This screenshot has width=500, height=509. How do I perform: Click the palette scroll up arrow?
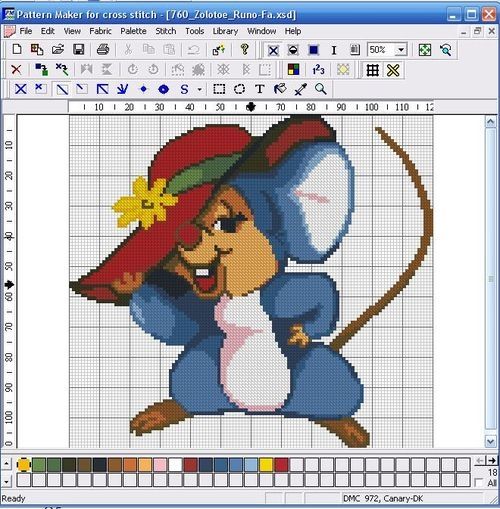click(7, 464)
